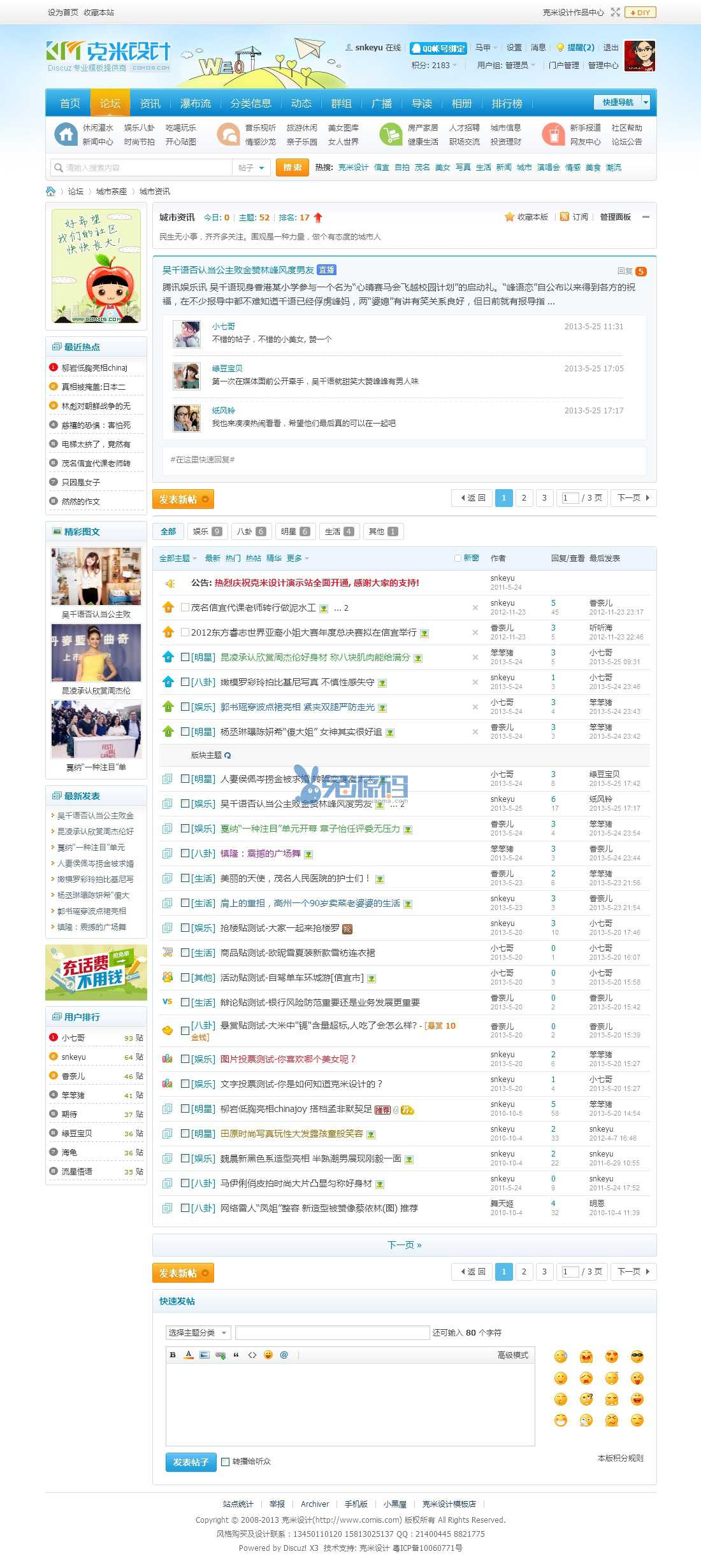This screenshot has width=701, height=1568.
Task: Click the 吴千语否认当公主败金 sidebar thumbnail
Action: click(x=96, y=576)
